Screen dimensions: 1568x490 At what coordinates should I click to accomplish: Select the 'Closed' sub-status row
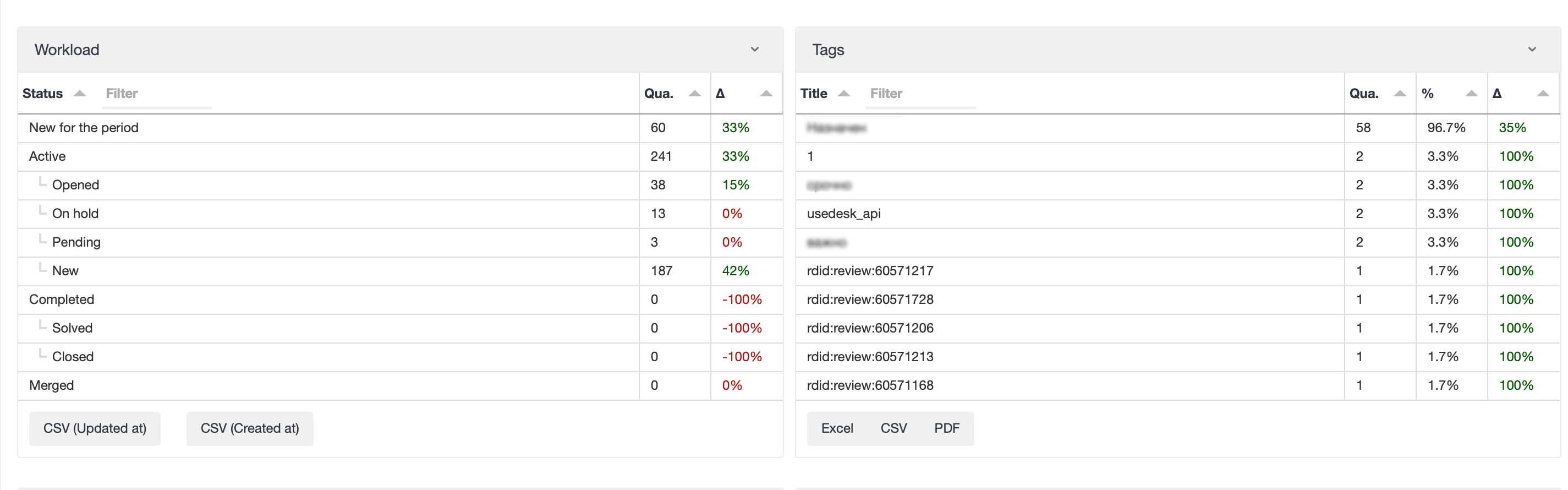[400, 357]
